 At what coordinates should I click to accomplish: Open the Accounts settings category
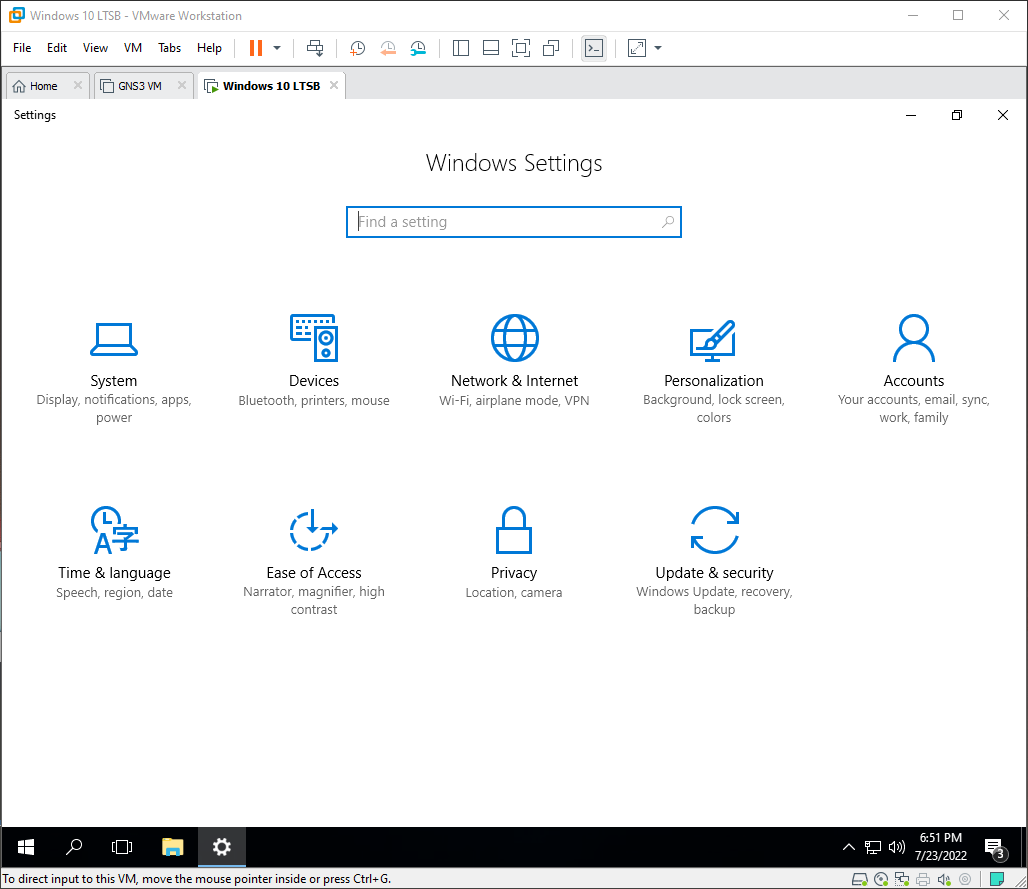914,371
